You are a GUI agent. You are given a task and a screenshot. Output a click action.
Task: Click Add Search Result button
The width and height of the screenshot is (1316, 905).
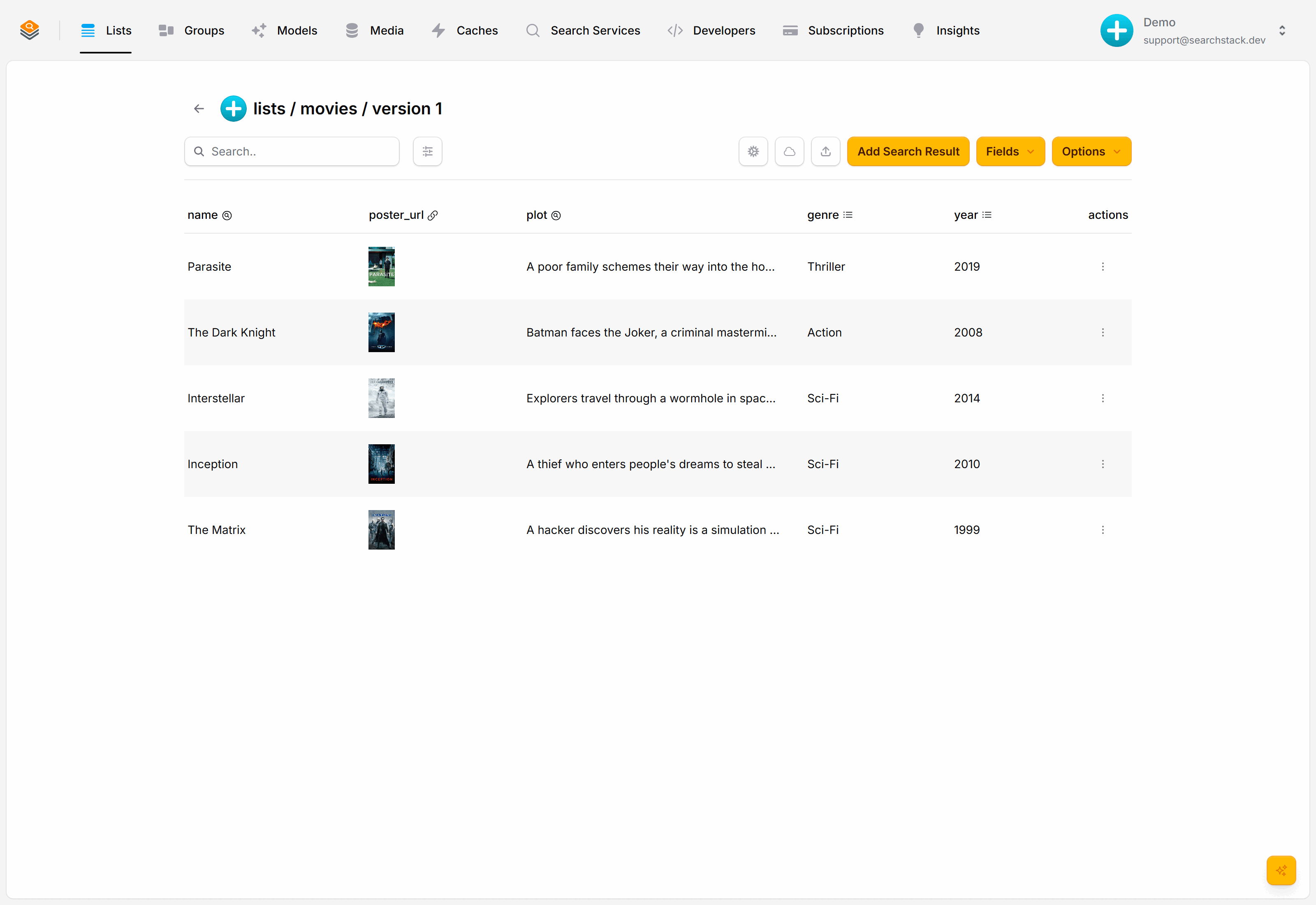coord(908,151)
